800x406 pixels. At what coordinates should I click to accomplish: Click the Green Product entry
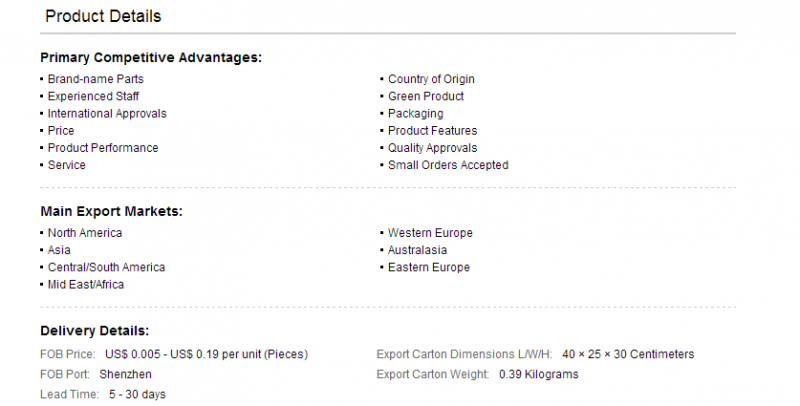coord(426,96)
